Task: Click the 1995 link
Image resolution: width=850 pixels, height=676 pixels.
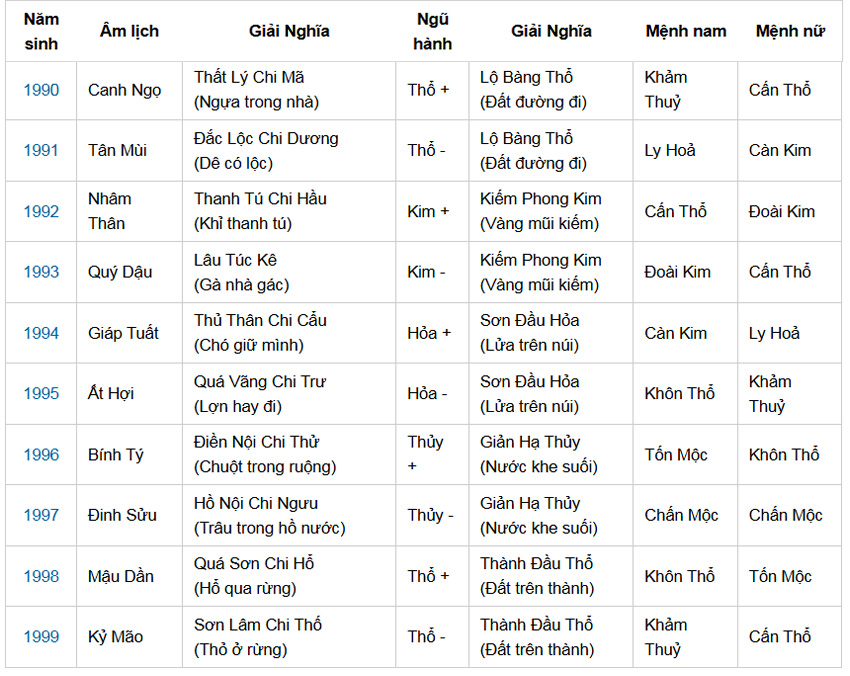Action: point(41,394)
